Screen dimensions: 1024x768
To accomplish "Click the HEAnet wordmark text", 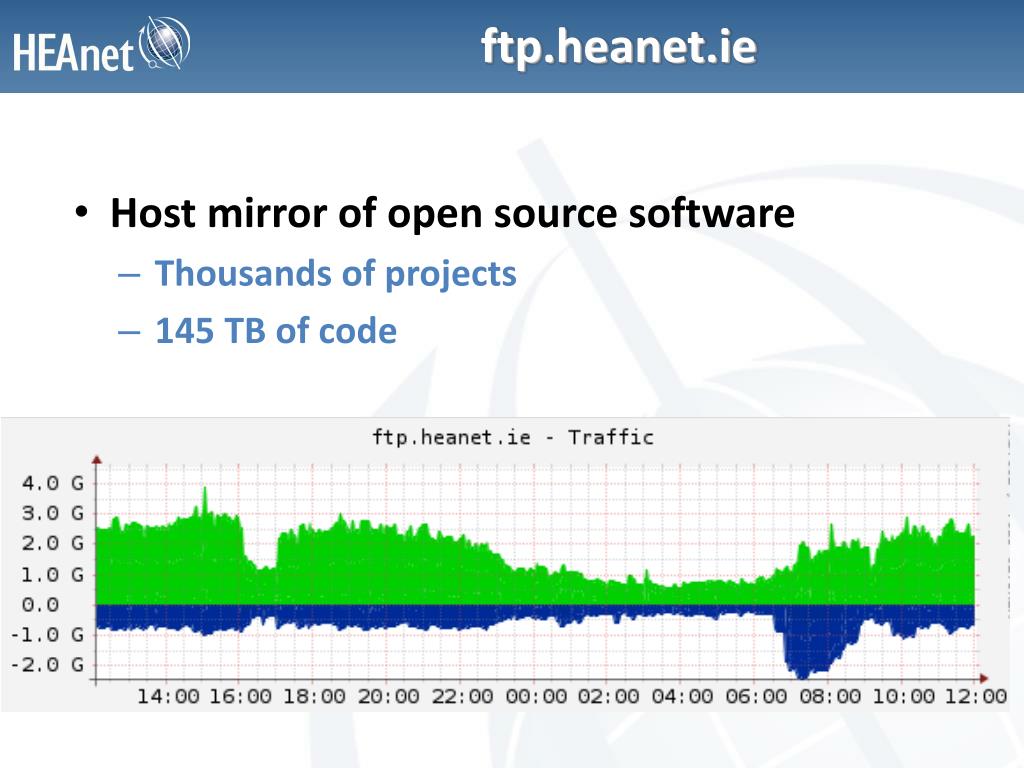I will tap(73, 52).
